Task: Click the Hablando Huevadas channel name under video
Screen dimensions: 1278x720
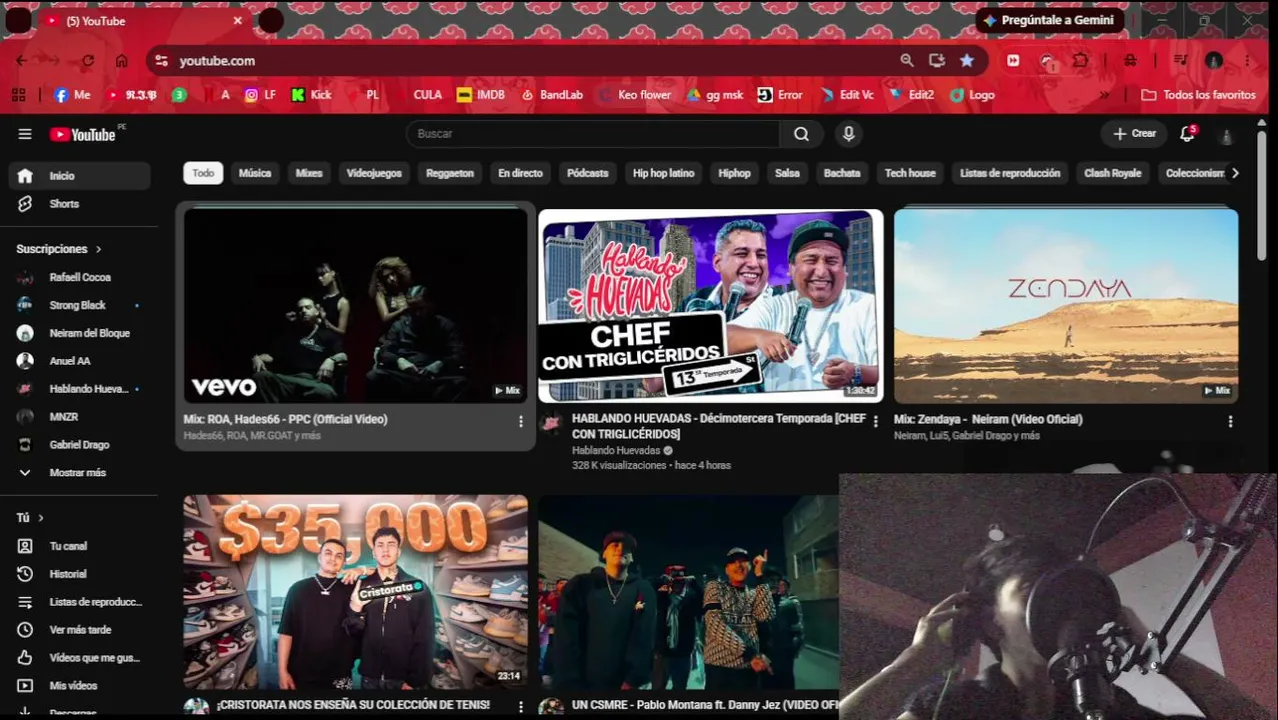Action: pyautogui.click(x=616, y=451)
